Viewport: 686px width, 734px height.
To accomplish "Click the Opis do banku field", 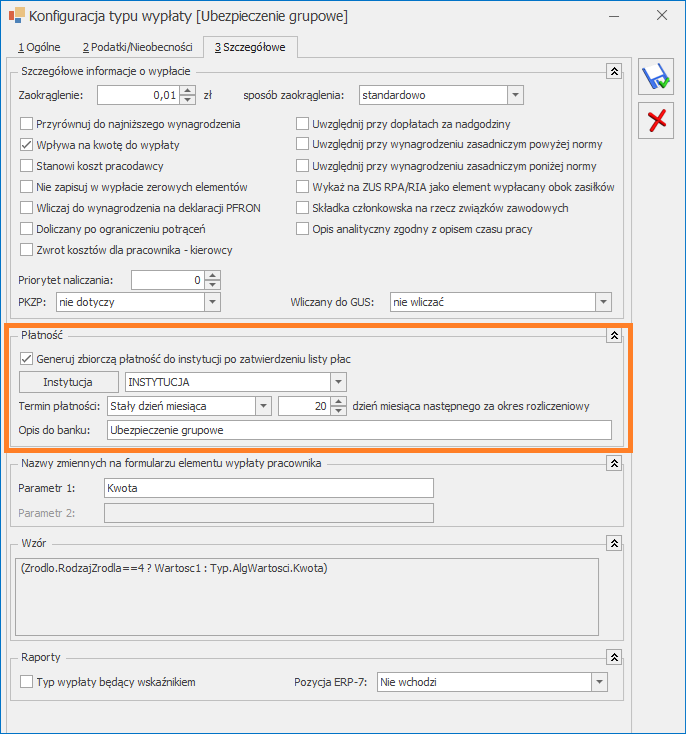I will pyautogui.click(x=359, y=430).
